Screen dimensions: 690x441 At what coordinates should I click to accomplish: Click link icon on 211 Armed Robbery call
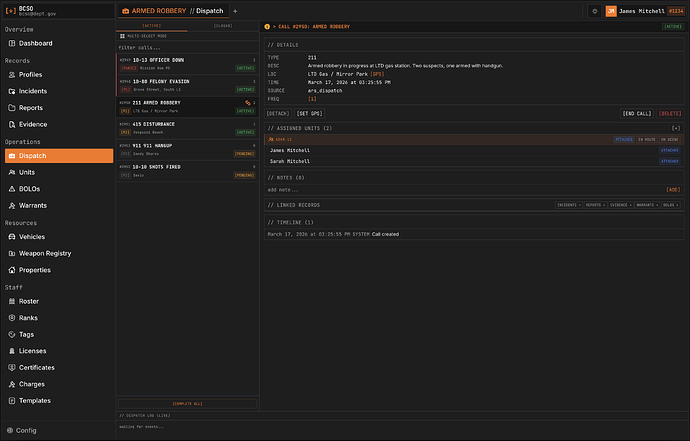[x=248, y=103]
